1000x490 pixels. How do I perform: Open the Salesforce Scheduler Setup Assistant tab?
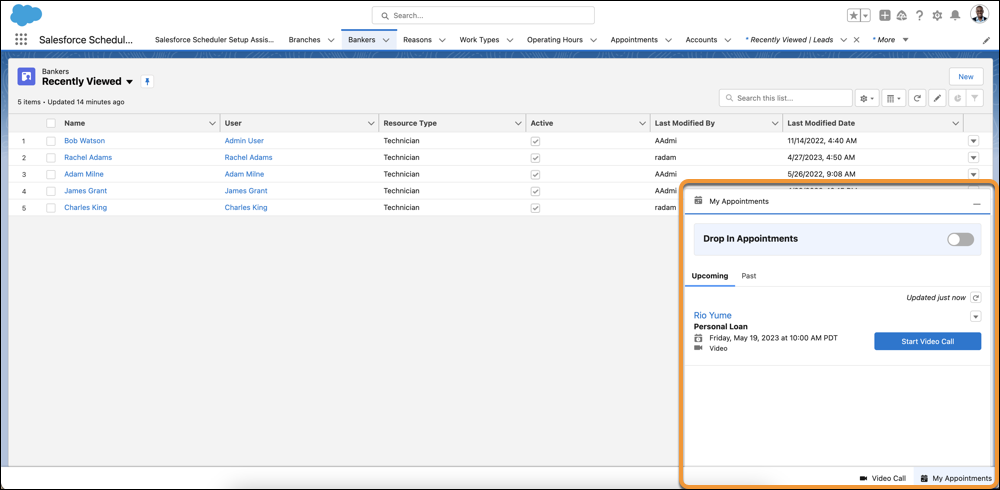click(x=214, y=40)
